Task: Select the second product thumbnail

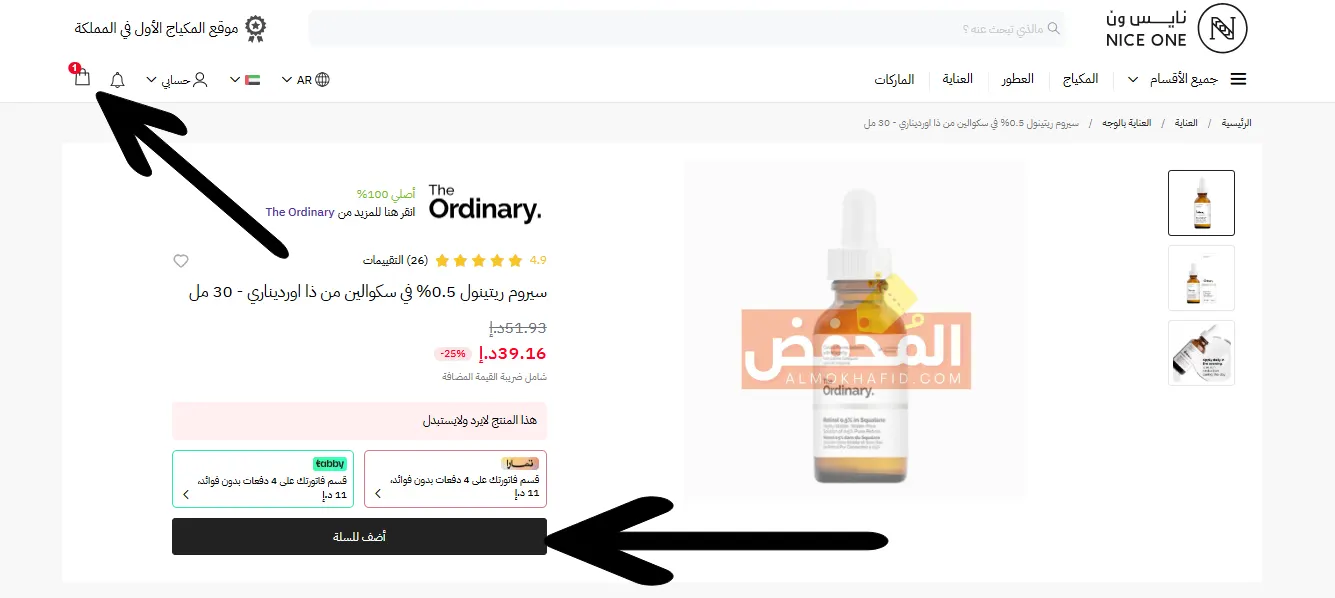Action: (1201, 278)
